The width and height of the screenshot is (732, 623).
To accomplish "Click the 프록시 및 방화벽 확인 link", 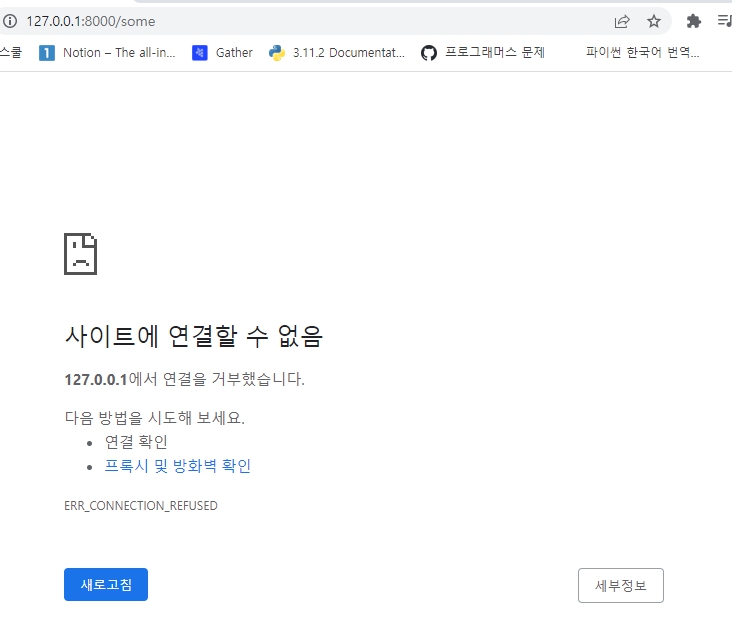I will pos(178,466).
